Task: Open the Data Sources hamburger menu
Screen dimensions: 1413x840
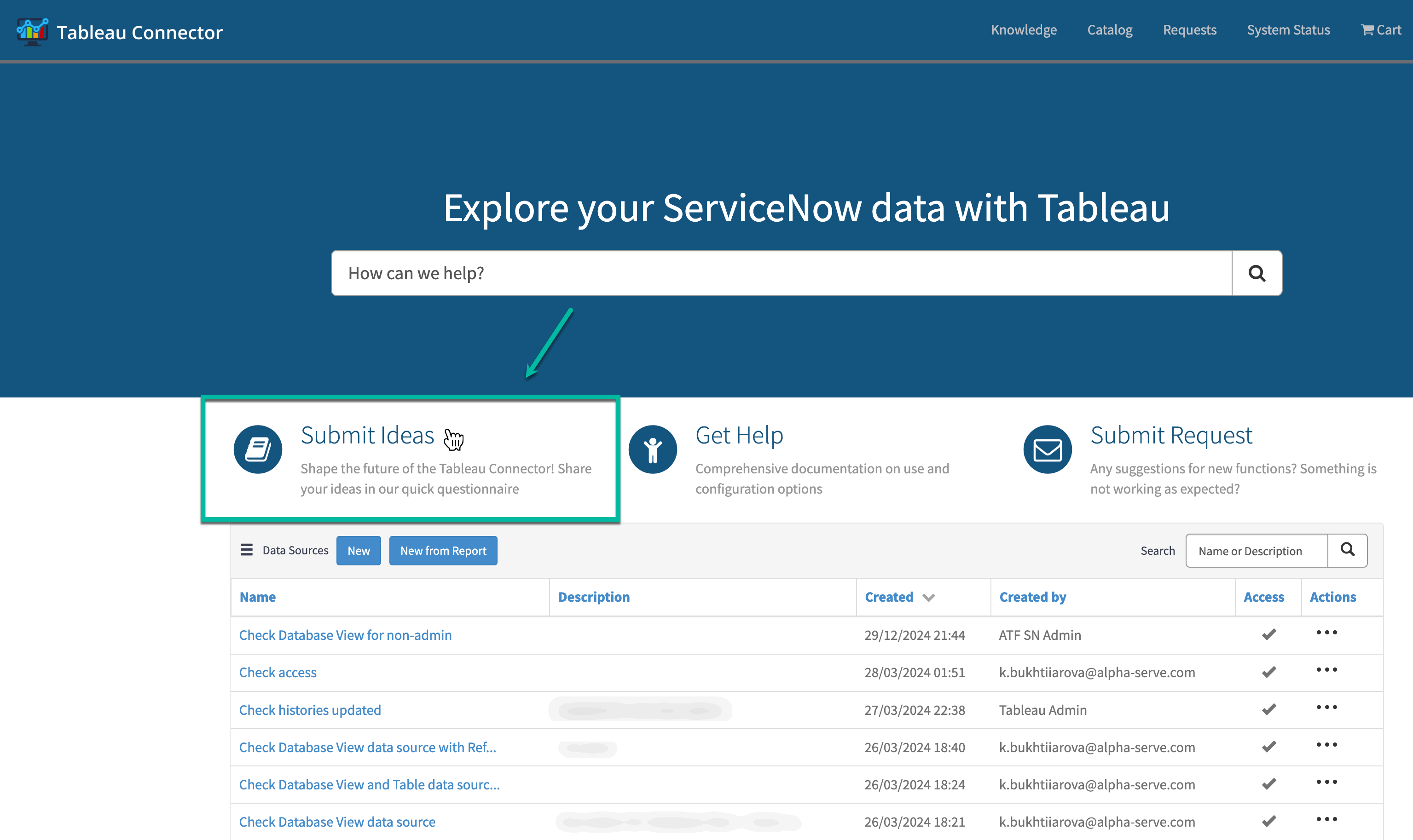Action: (247, 550)
